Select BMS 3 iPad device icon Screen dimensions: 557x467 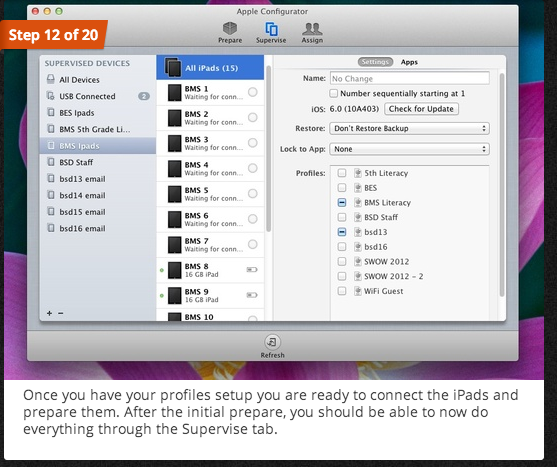174,143
